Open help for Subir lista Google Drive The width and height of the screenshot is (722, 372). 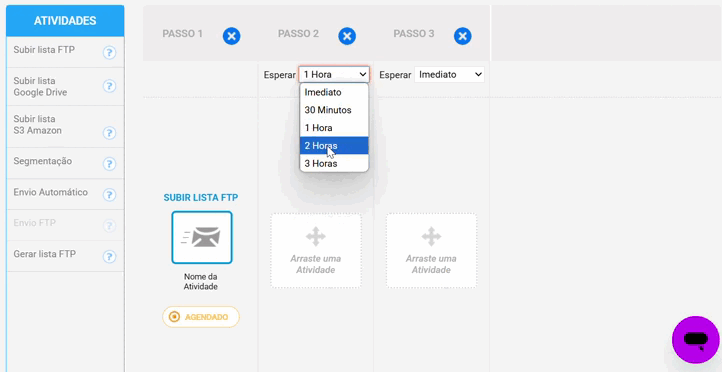point(109,86)
